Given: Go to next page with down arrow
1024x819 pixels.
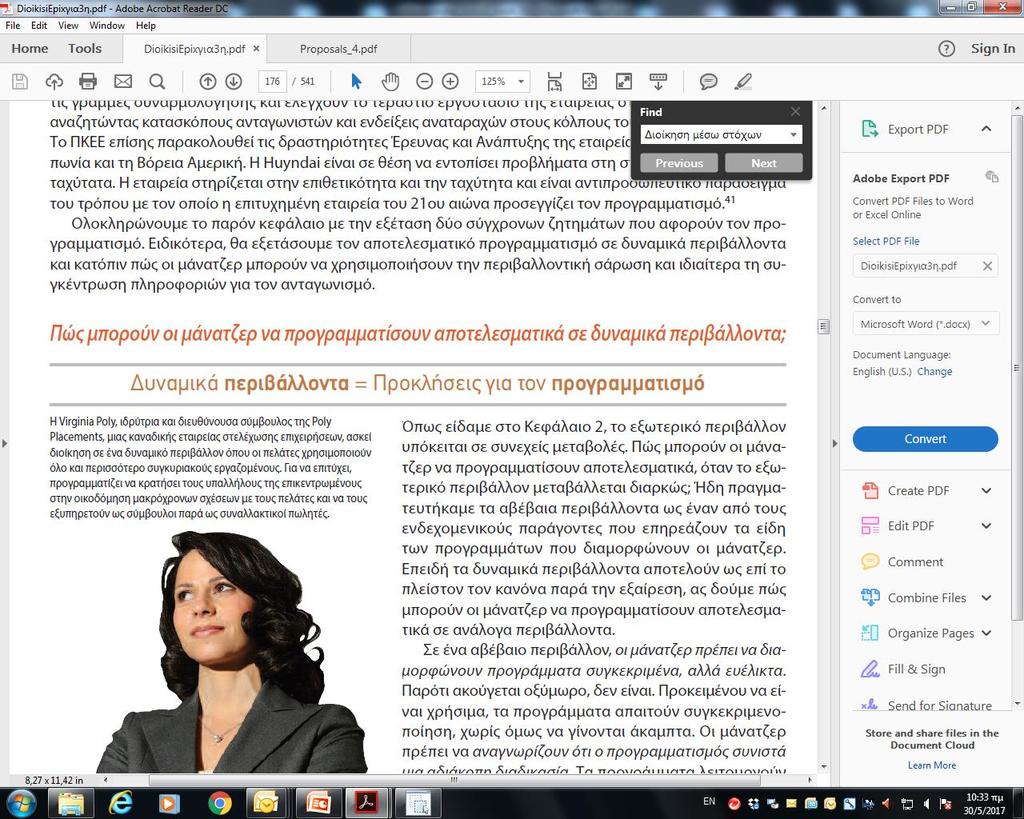Looking at the screenshot, I should (234, 82).
